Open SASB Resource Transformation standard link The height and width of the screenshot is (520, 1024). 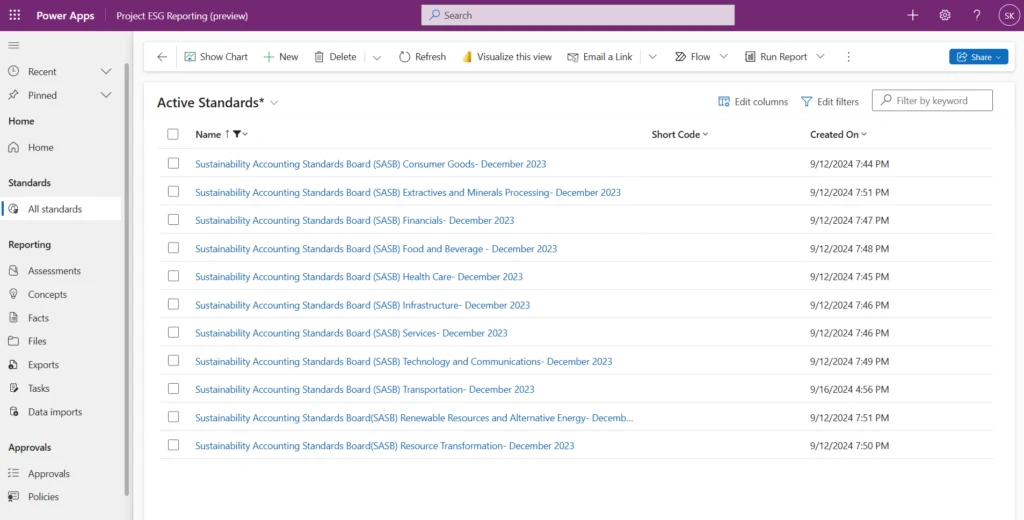[385, 446]
